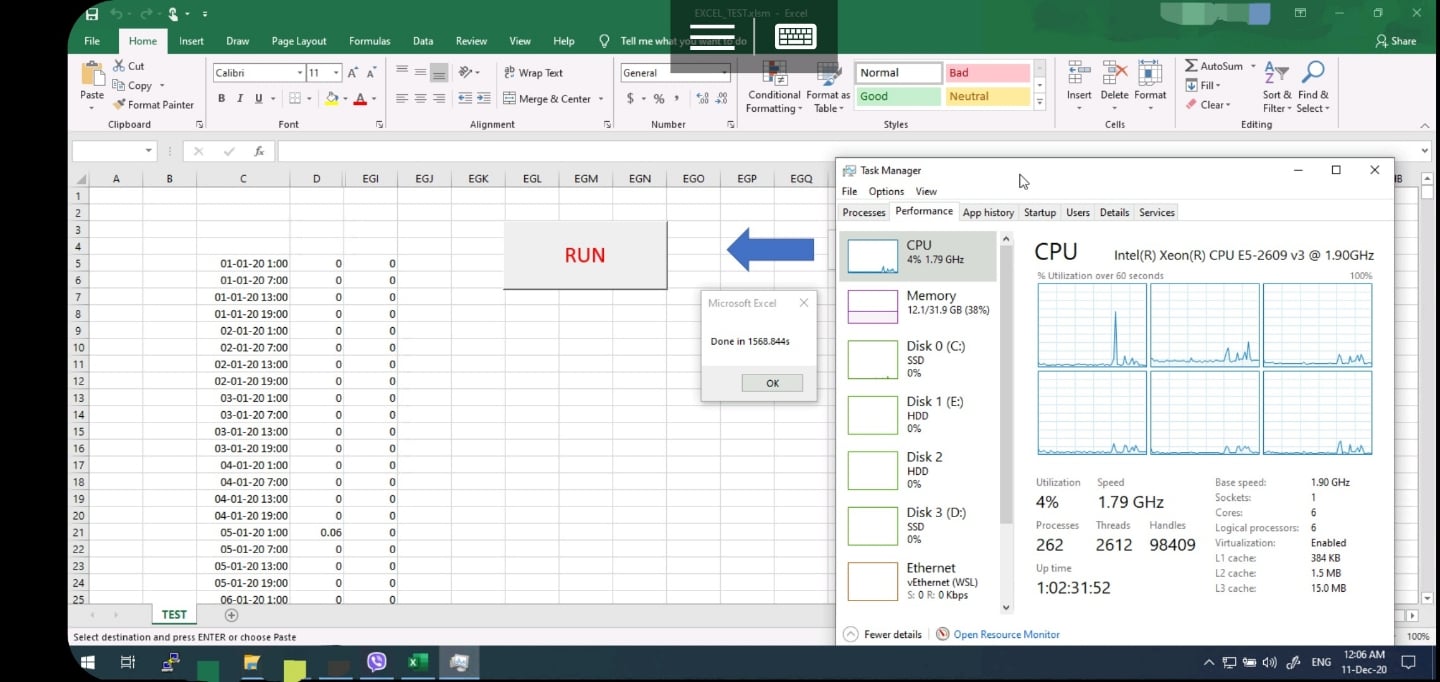Open the Name Box dropdown

[149, 151]
